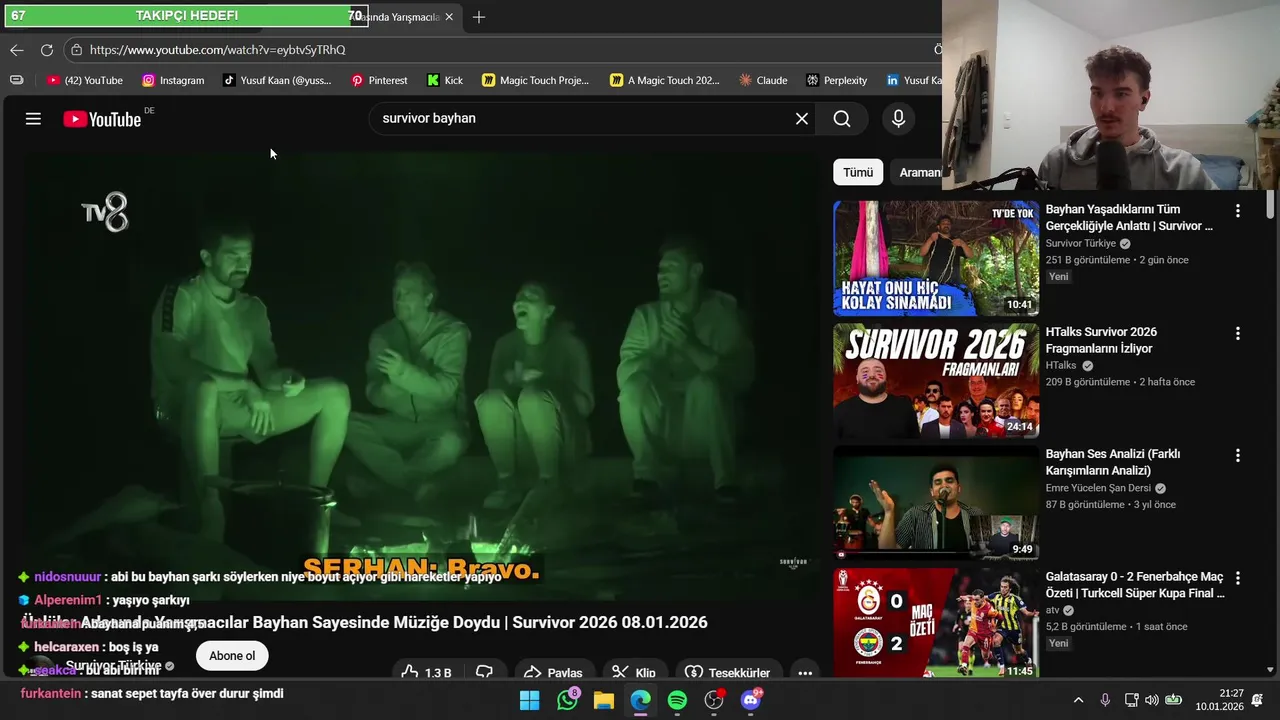View site info via the lock icon
The image size is (1280, 720).
(x=77, y=50)
